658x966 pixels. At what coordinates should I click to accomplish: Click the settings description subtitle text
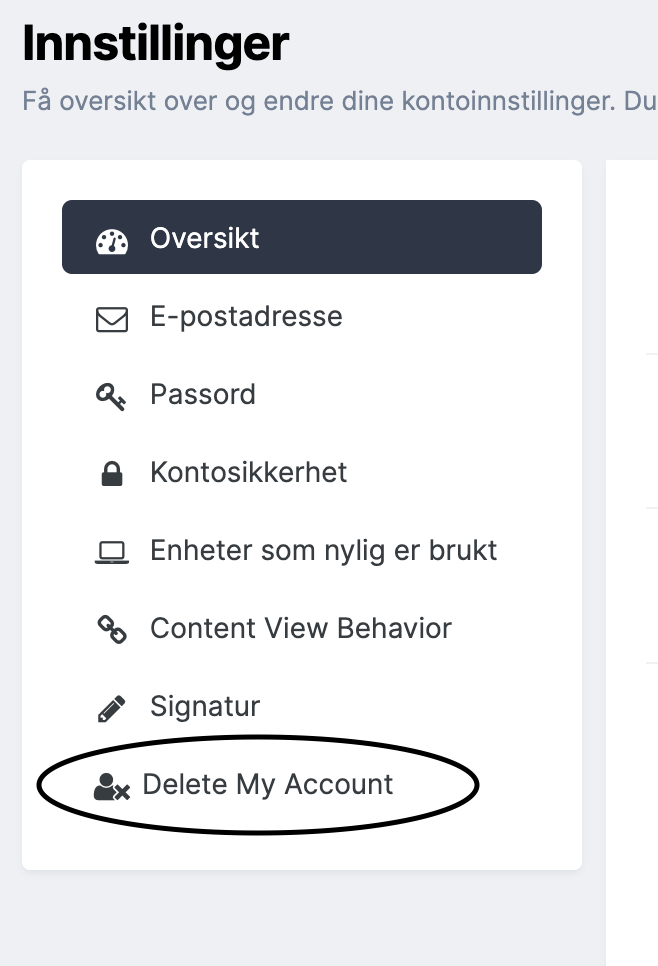tap(339, 101)
